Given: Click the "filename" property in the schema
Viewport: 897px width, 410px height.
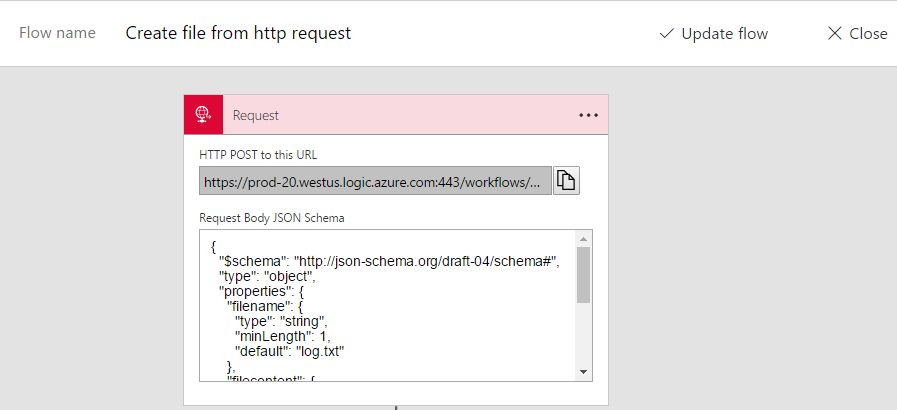Looking at the screenshot, I should click(x=262, y=306).
